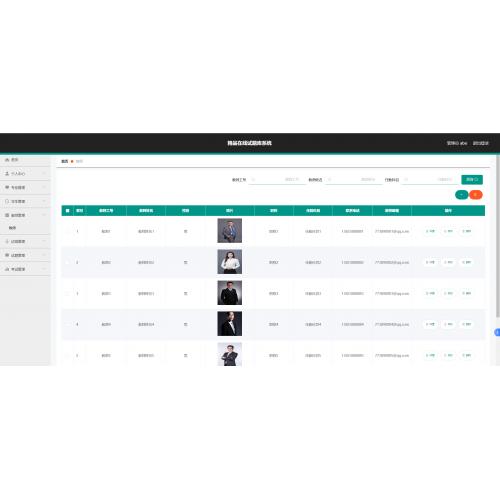Click the person icon of second sidebar item
Viewport: 500px width, 500px height.
pos(7,174)
